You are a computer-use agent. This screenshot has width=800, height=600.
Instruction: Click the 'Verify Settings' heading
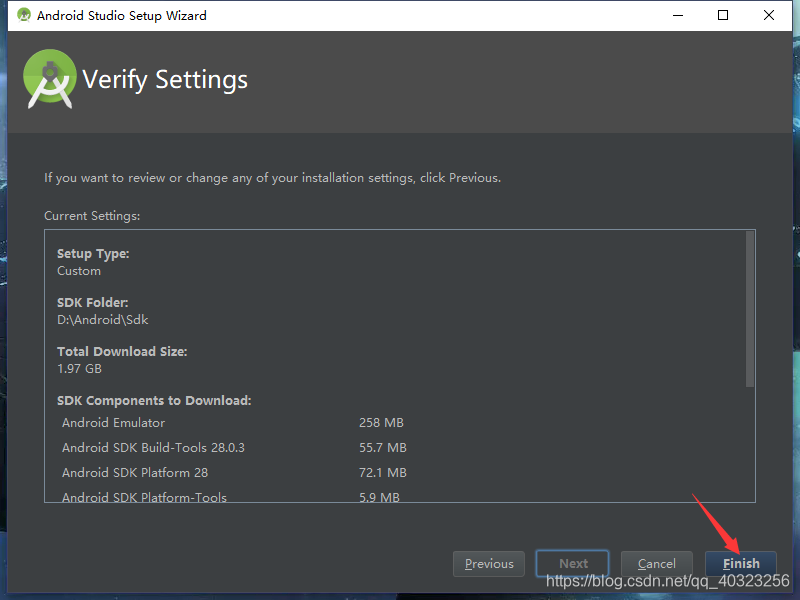point(165,80)
